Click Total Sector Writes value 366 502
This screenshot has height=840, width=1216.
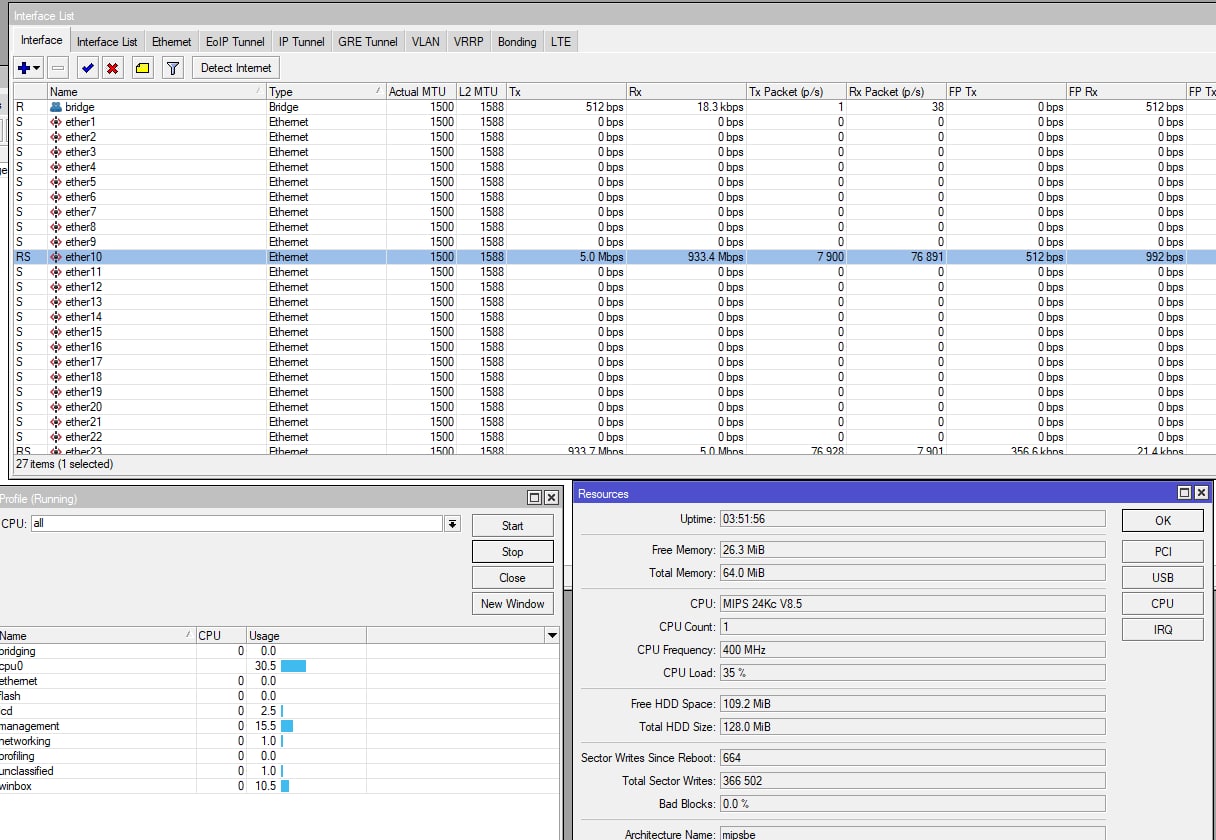(x=912, y=781)
